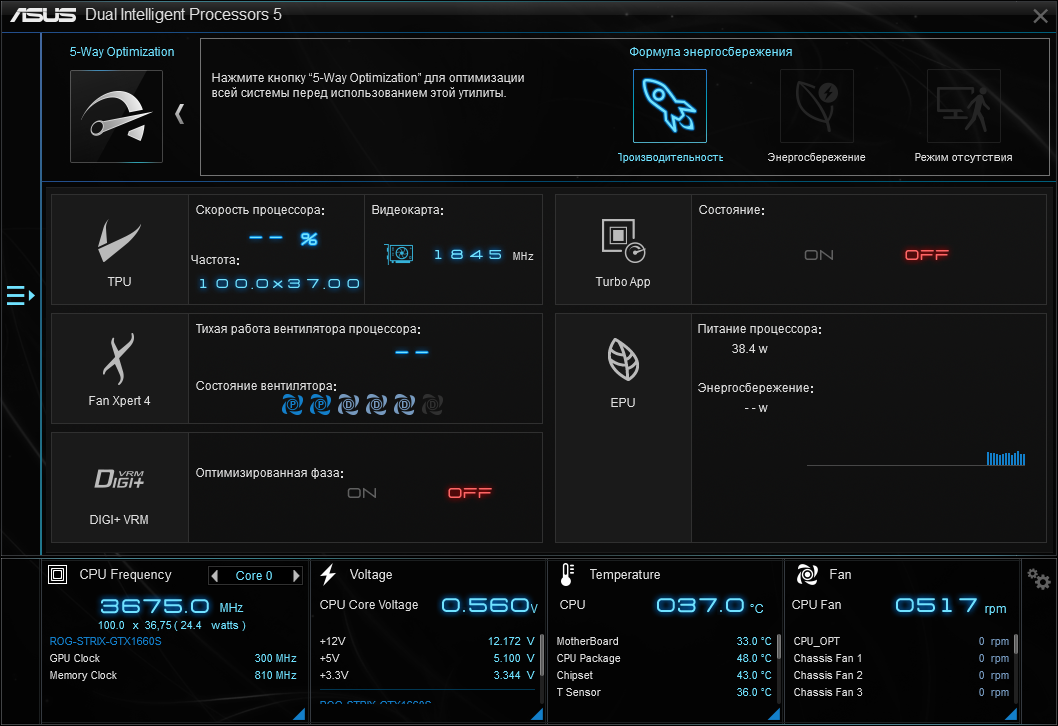Open the TPU panel

[119, 250]
